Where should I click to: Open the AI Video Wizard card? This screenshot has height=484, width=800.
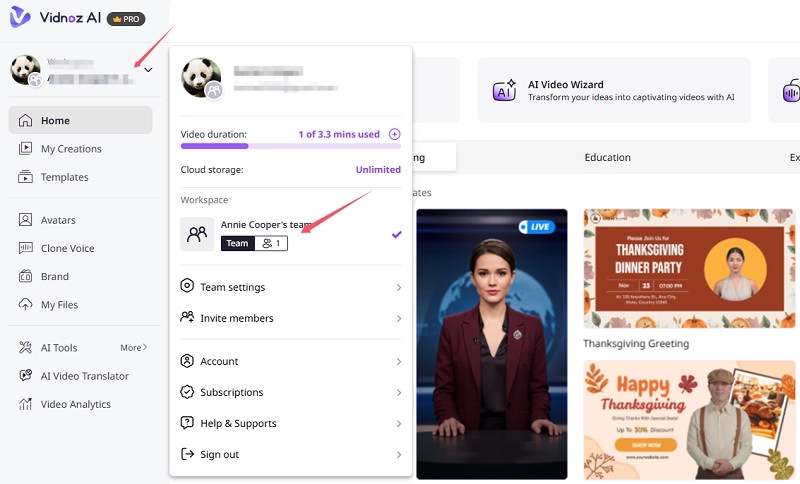tap(614, 90)
